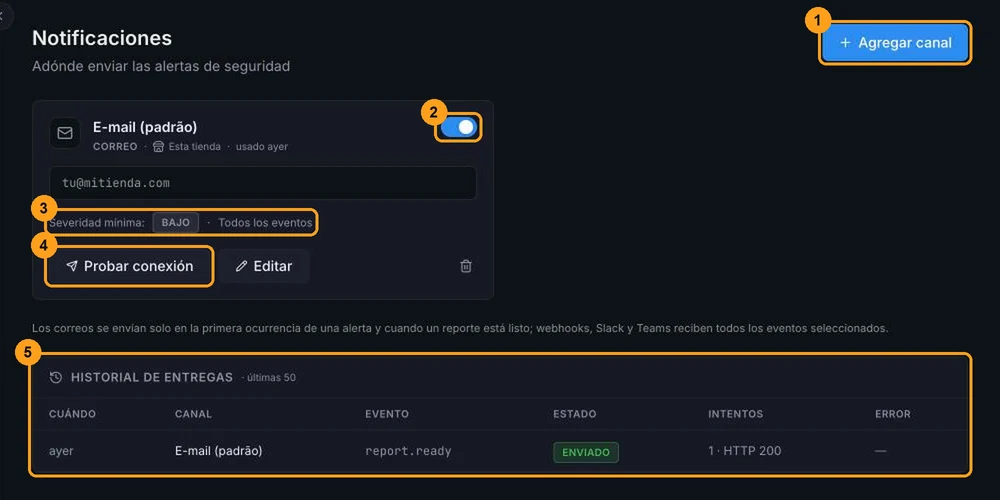Click the ENVIADO status badge
The height and width of the screenshot is (500, 1000).
tap(586, 452)
